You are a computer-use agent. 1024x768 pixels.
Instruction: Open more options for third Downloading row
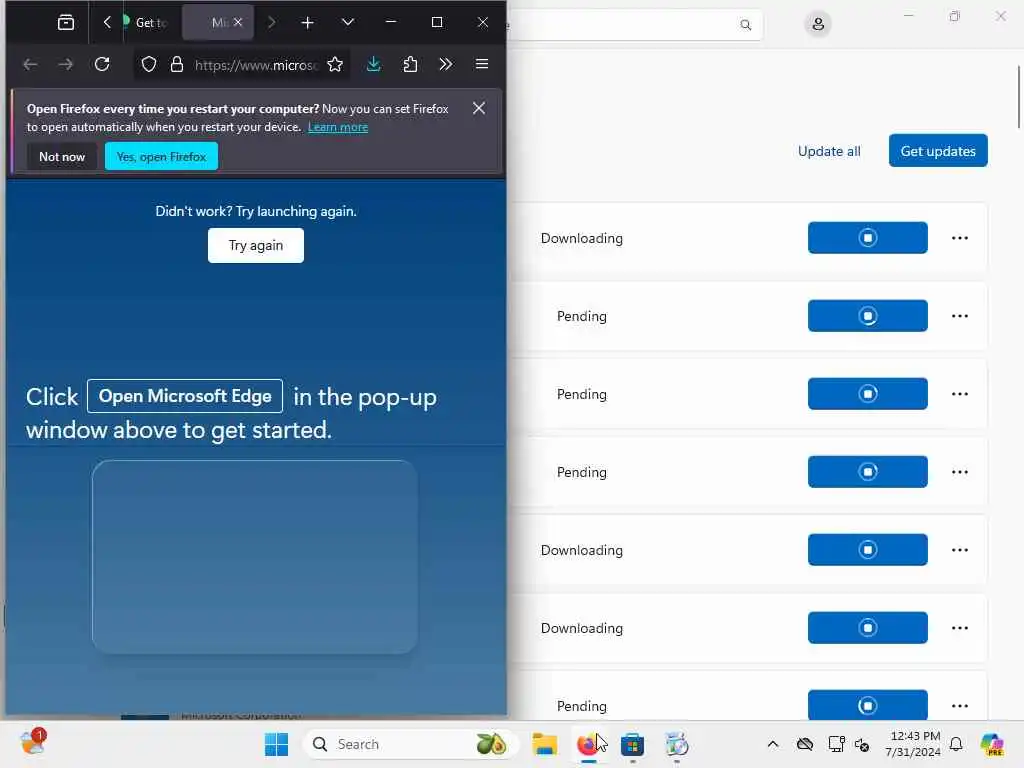click(x=959, y=628)
